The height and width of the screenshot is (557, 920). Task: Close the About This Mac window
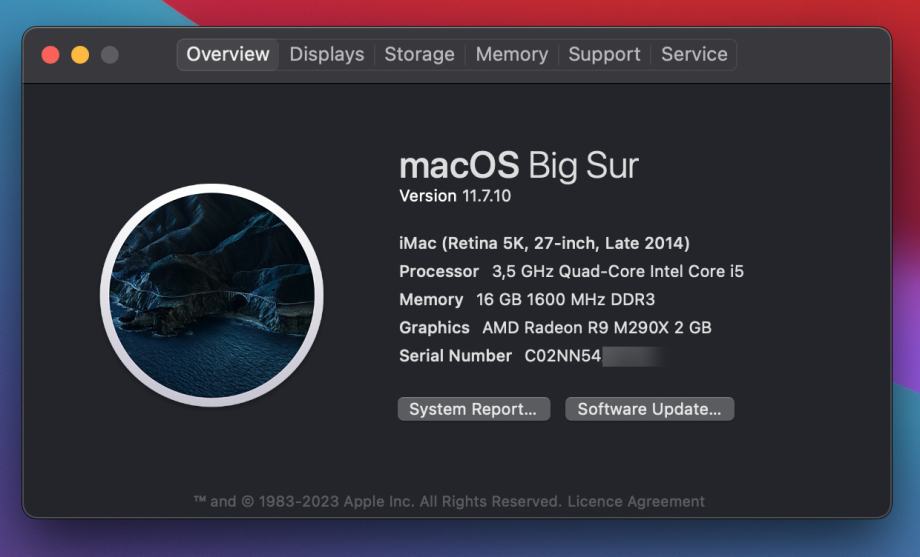pos(50,55)
